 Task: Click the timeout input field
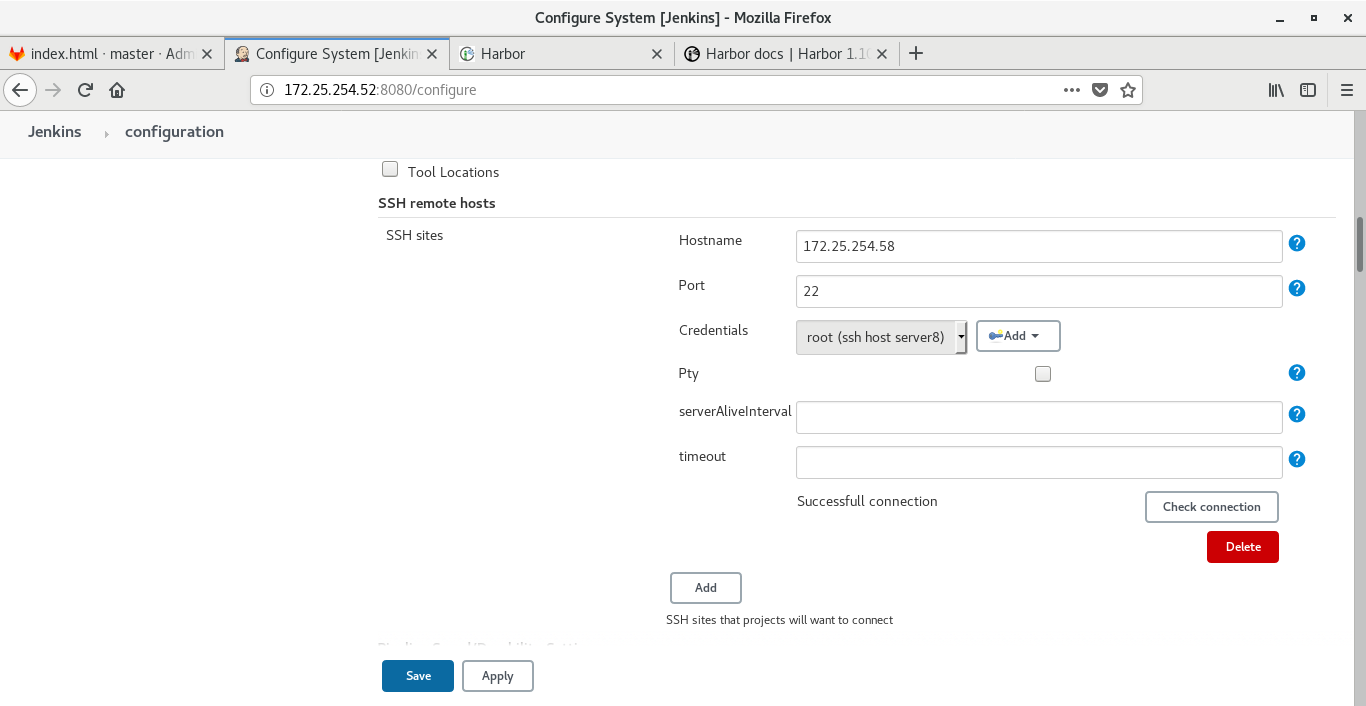tap(1039, 462)
